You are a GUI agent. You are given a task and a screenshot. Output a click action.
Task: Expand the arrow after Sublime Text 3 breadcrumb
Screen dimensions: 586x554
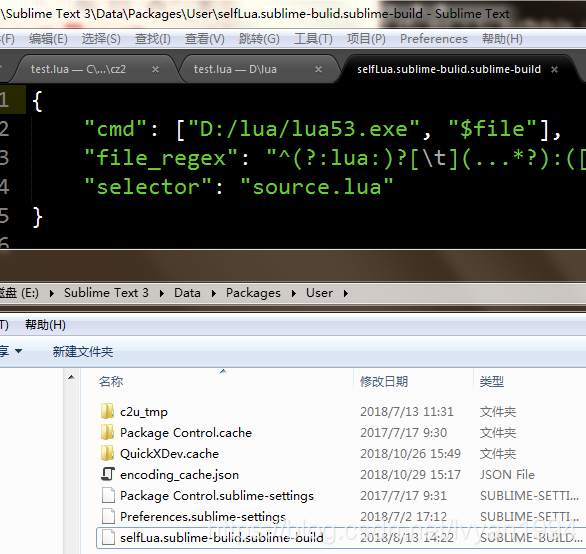click(161, 293)
